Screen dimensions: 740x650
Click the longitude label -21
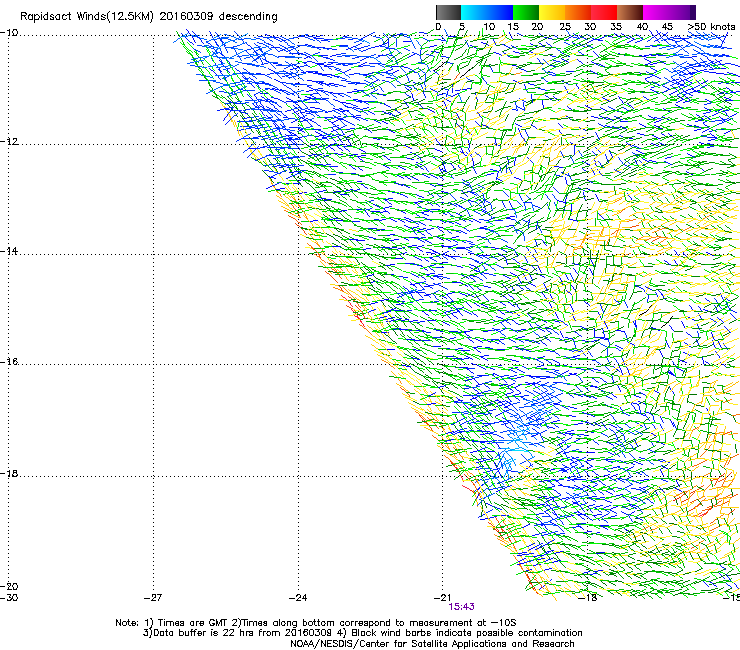pyautogui.click(x=442, y=598)
